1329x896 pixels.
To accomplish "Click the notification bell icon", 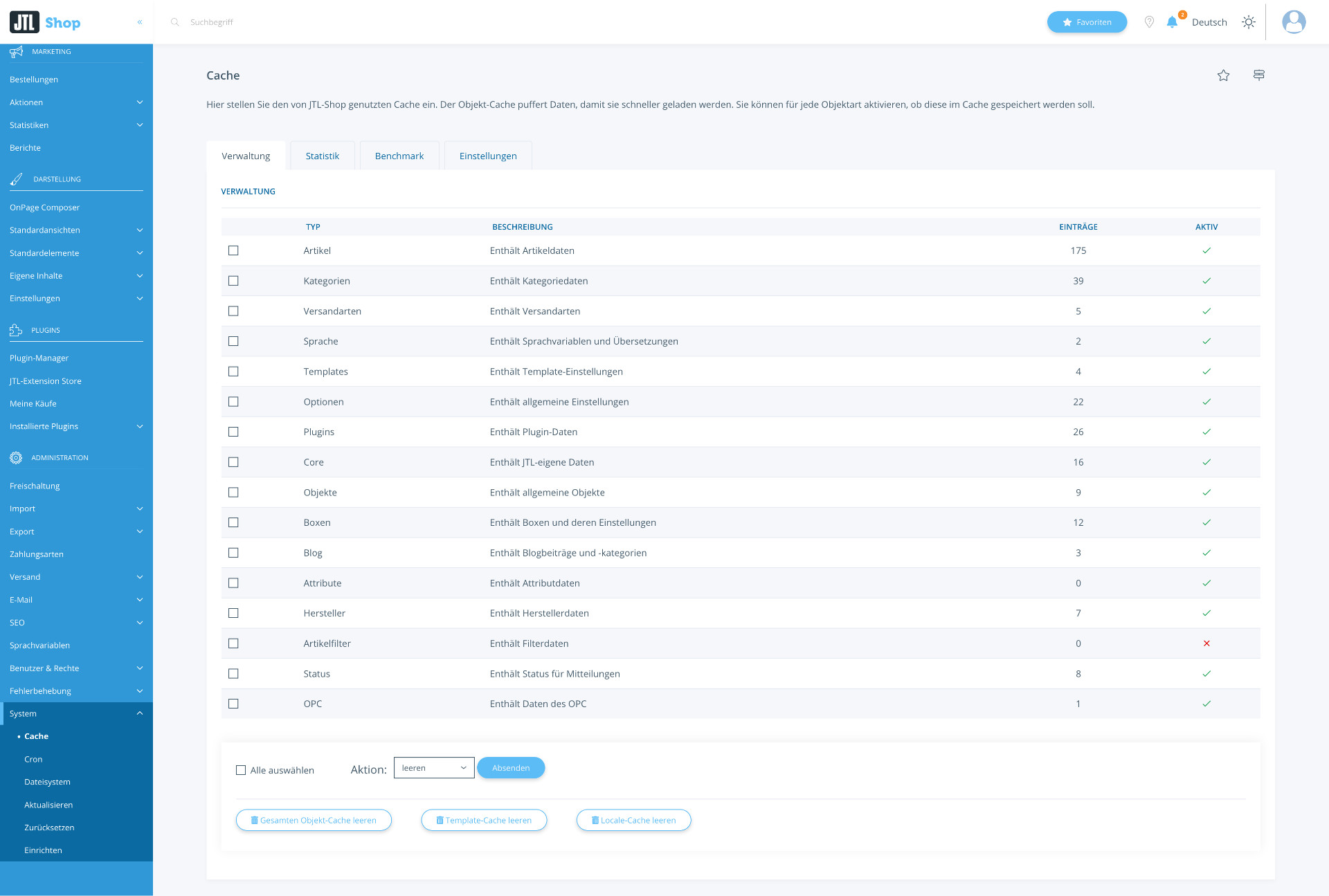I will [1172, 22].
